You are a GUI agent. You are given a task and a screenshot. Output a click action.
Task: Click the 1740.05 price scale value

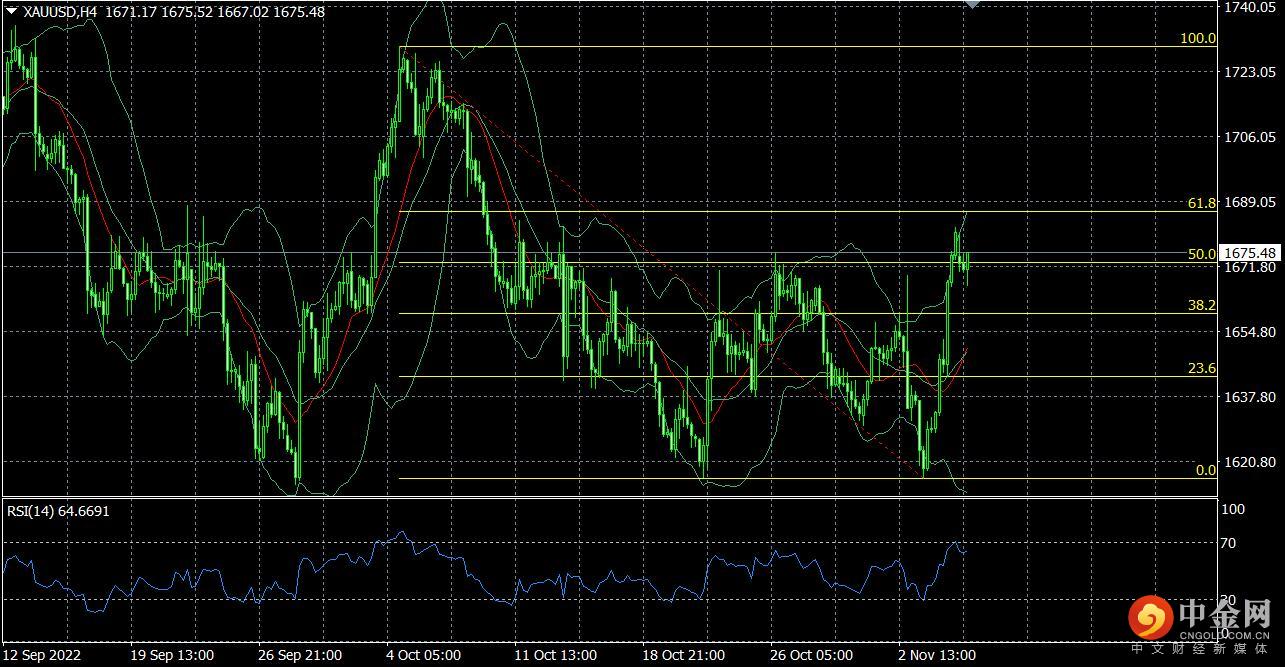pos(1250,7)
